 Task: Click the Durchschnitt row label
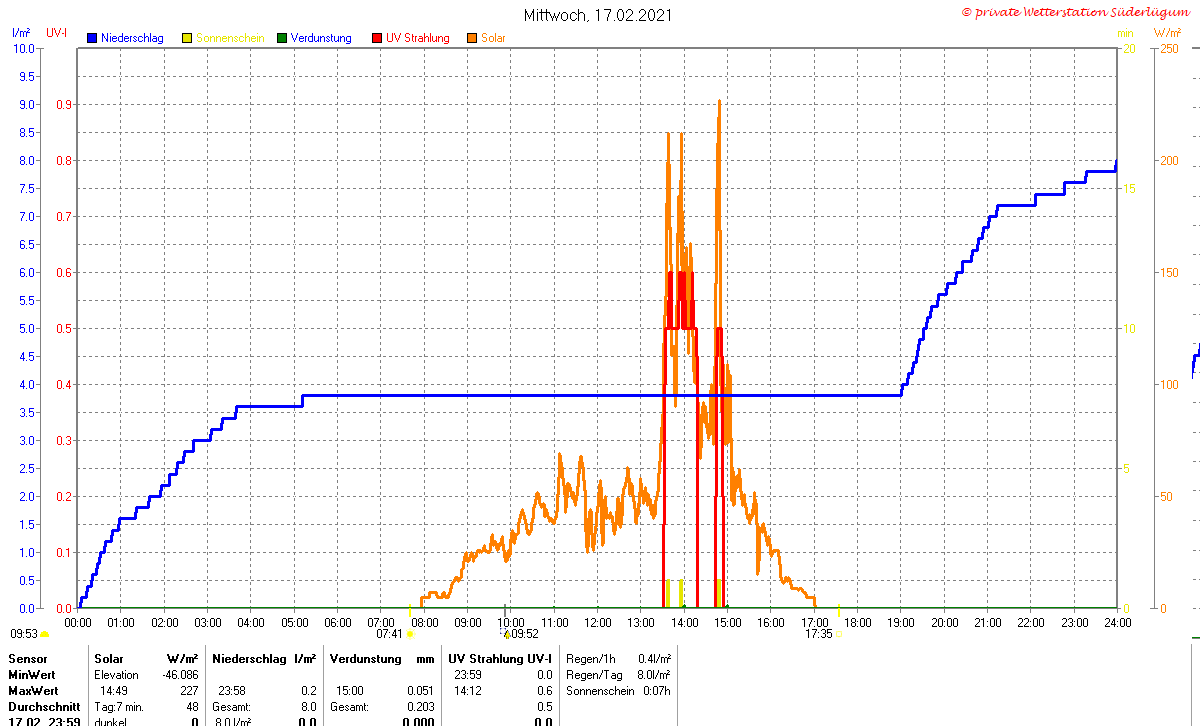pos(44,707)
